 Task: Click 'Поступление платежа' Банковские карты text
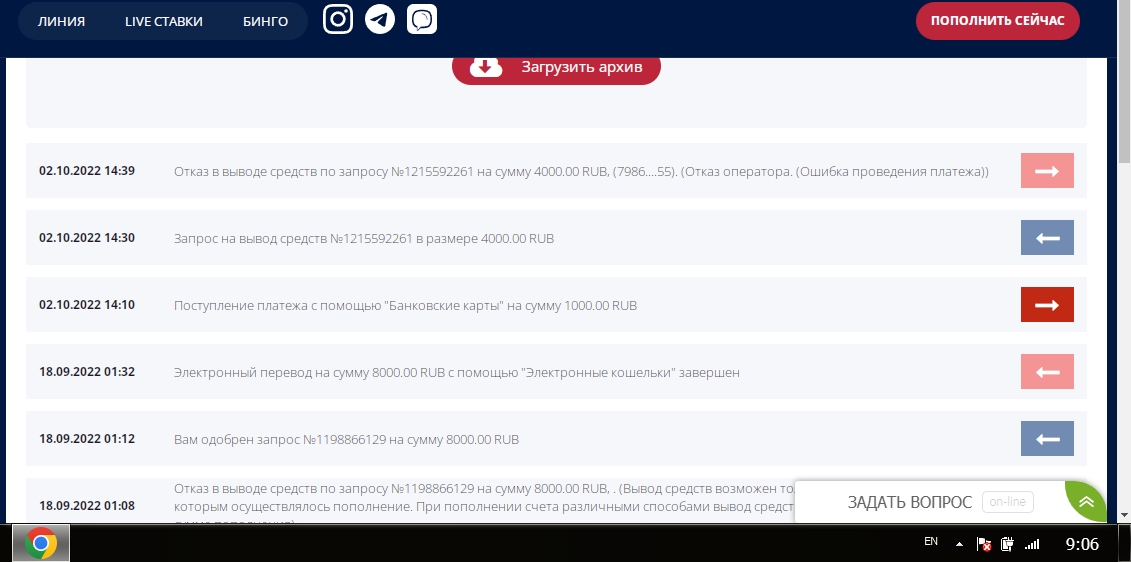point(405,305)
